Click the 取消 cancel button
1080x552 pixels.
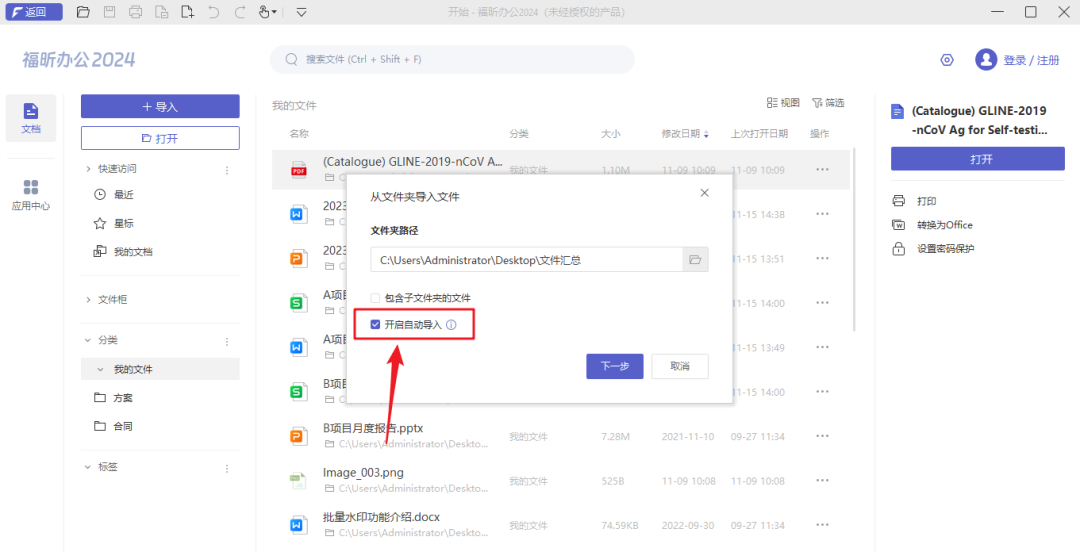(x=680, y=367)
